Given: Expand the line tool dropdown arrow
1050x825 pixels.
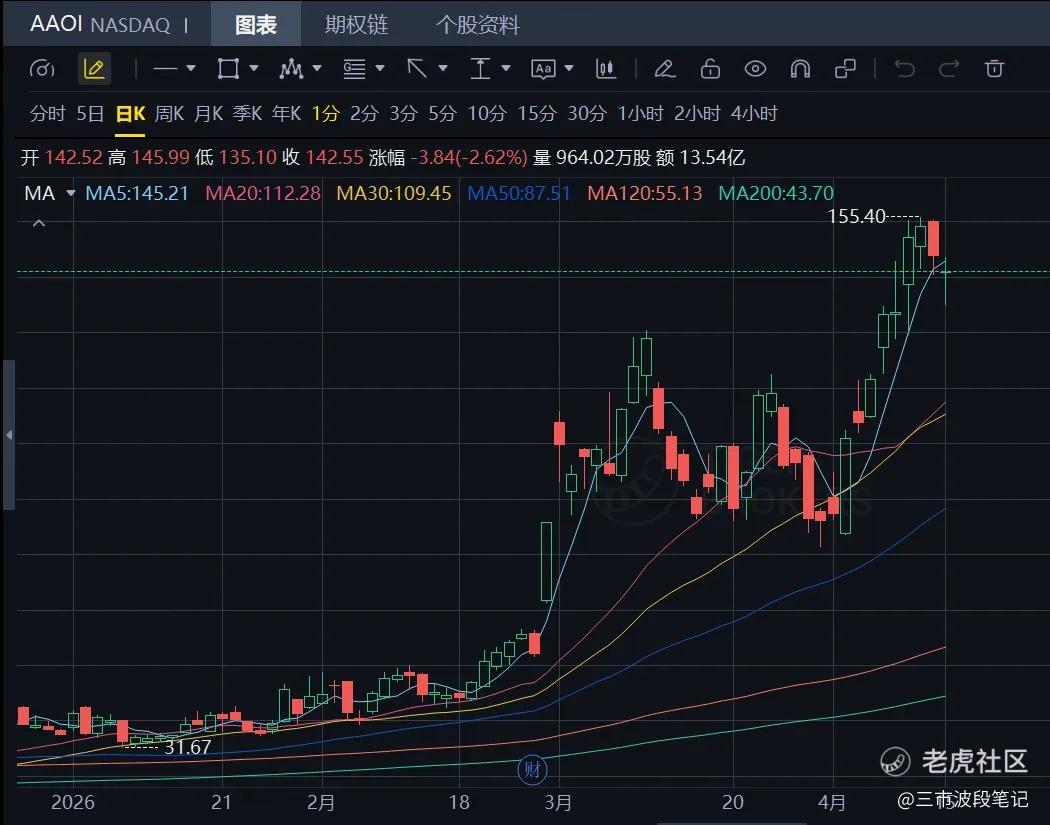Looking at the screenshot, I should (191, 68).
